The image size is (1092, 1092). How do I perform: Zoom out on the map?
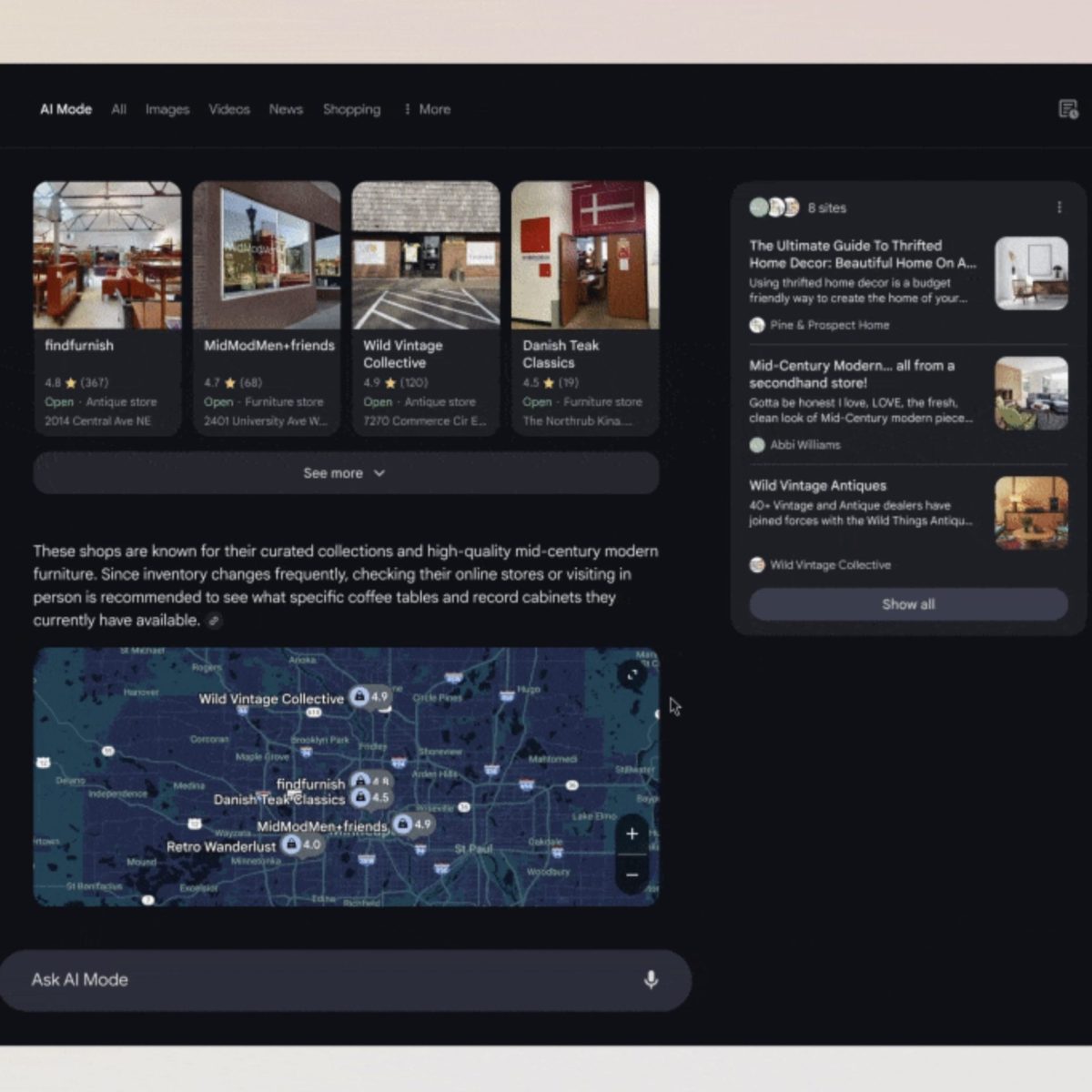(x=632, y=875)
